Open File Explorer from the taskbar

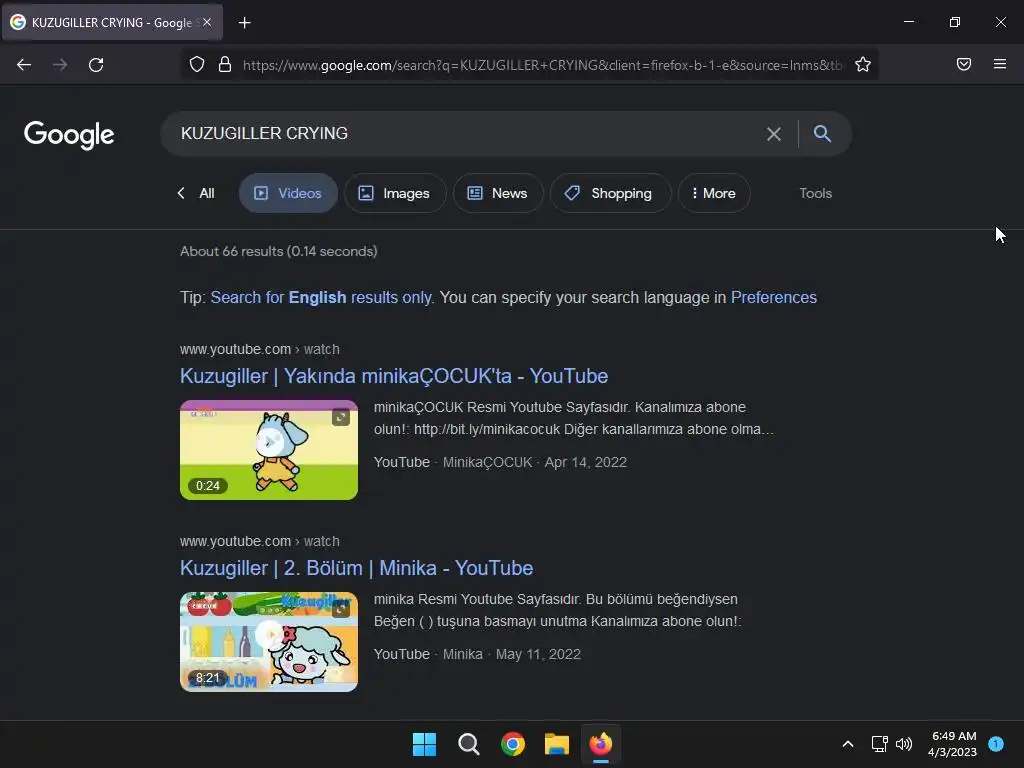[x=557, y=744]
